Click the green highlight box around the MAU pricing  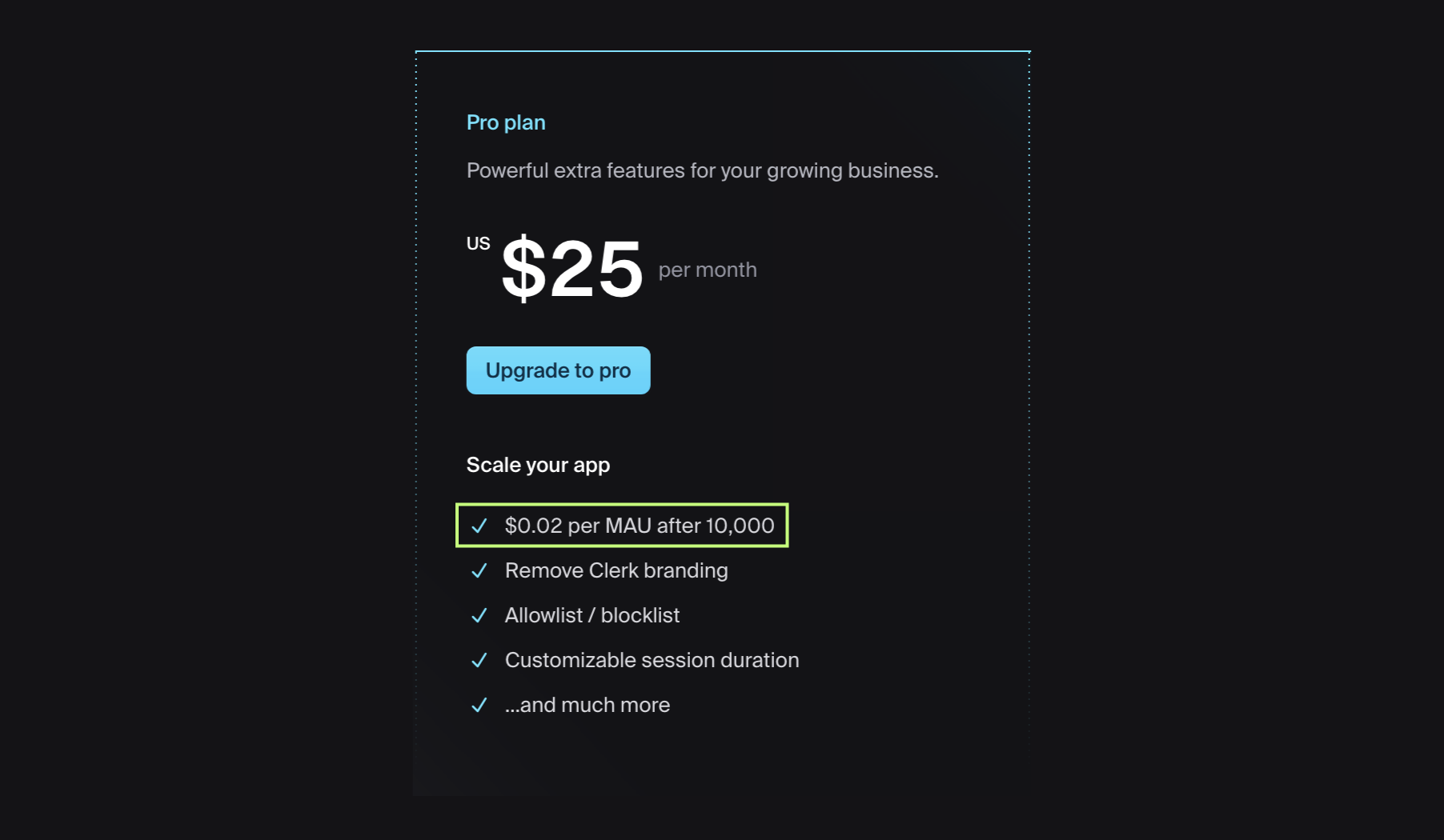click(622, 526)
